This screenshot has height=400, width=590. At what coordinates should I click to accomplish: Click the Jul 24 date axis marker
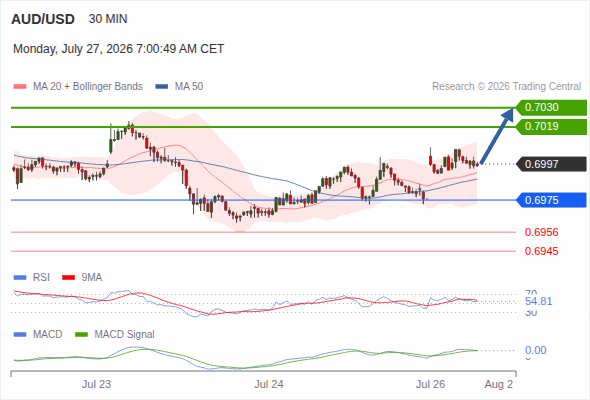269,384
